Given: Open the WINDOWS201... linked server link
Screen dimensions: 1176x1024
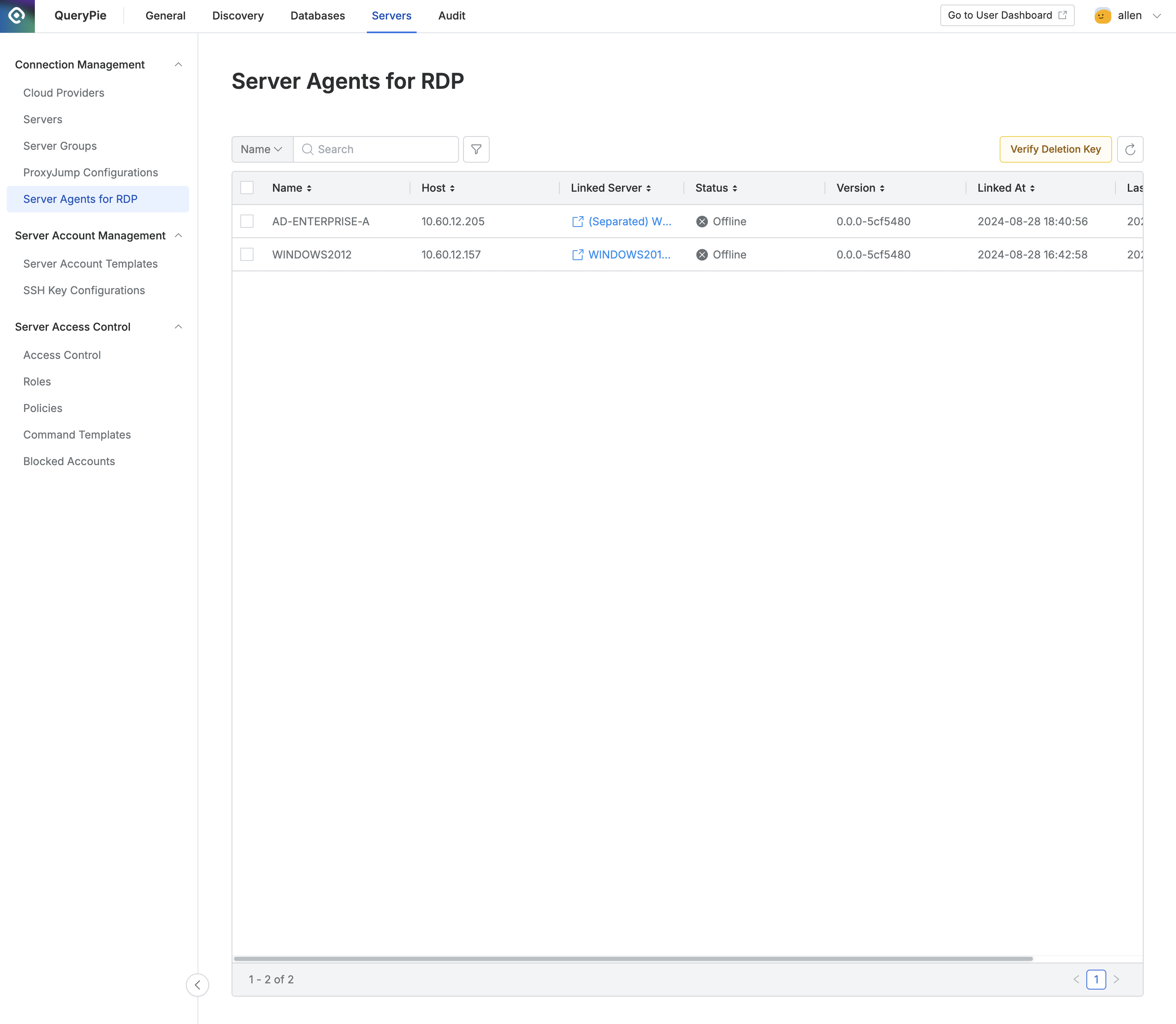Looking at the screenshot, I should pos(629,255).
